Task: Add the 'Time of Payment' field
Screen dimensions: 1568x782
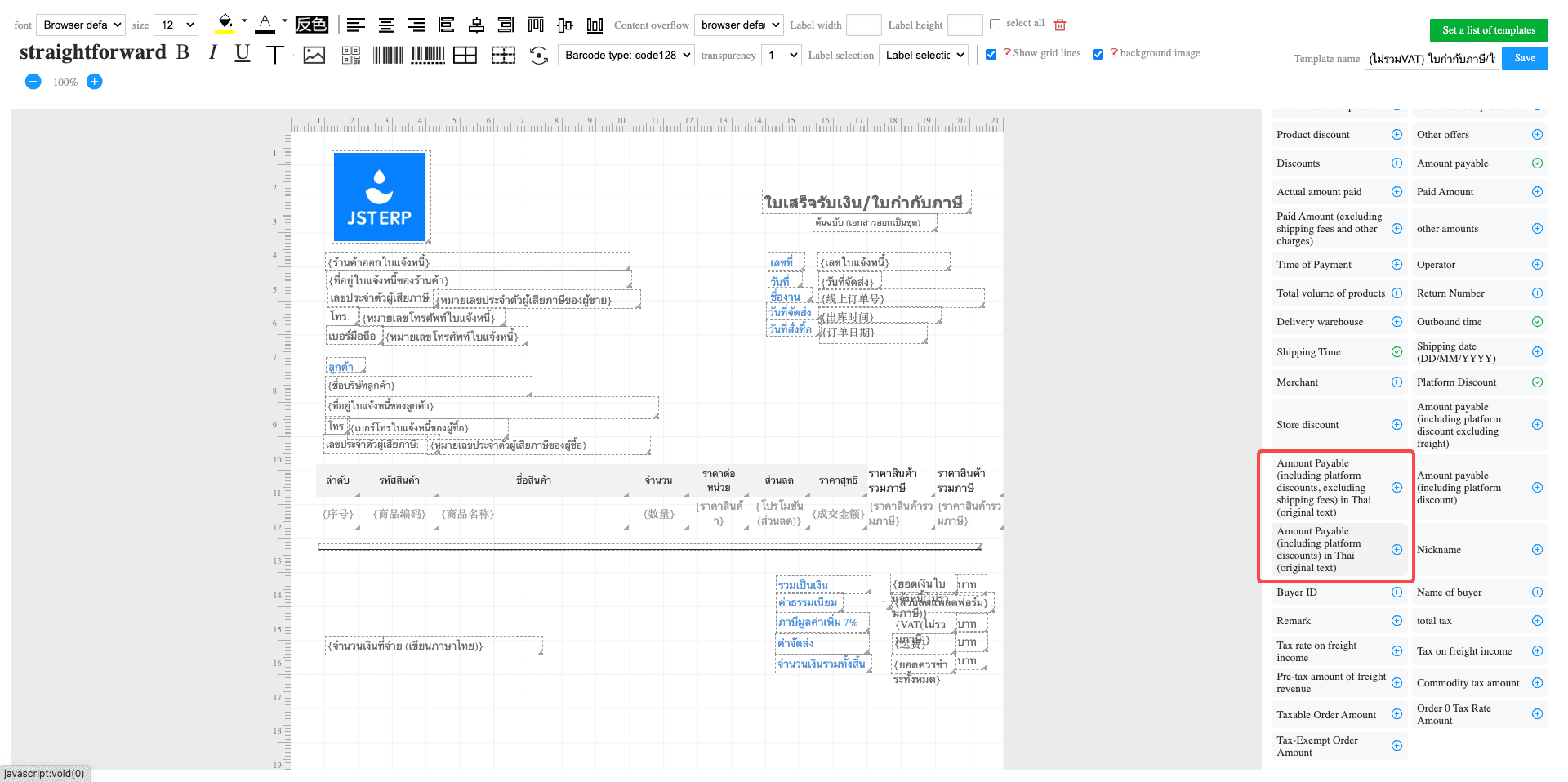Action: (1396, 265)
